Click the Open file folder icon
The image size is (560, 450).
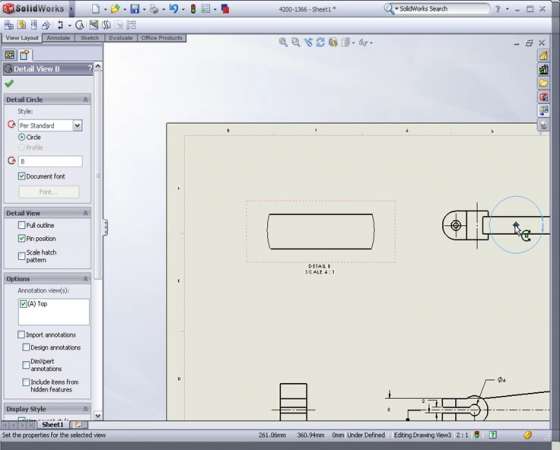click(115, 9)
